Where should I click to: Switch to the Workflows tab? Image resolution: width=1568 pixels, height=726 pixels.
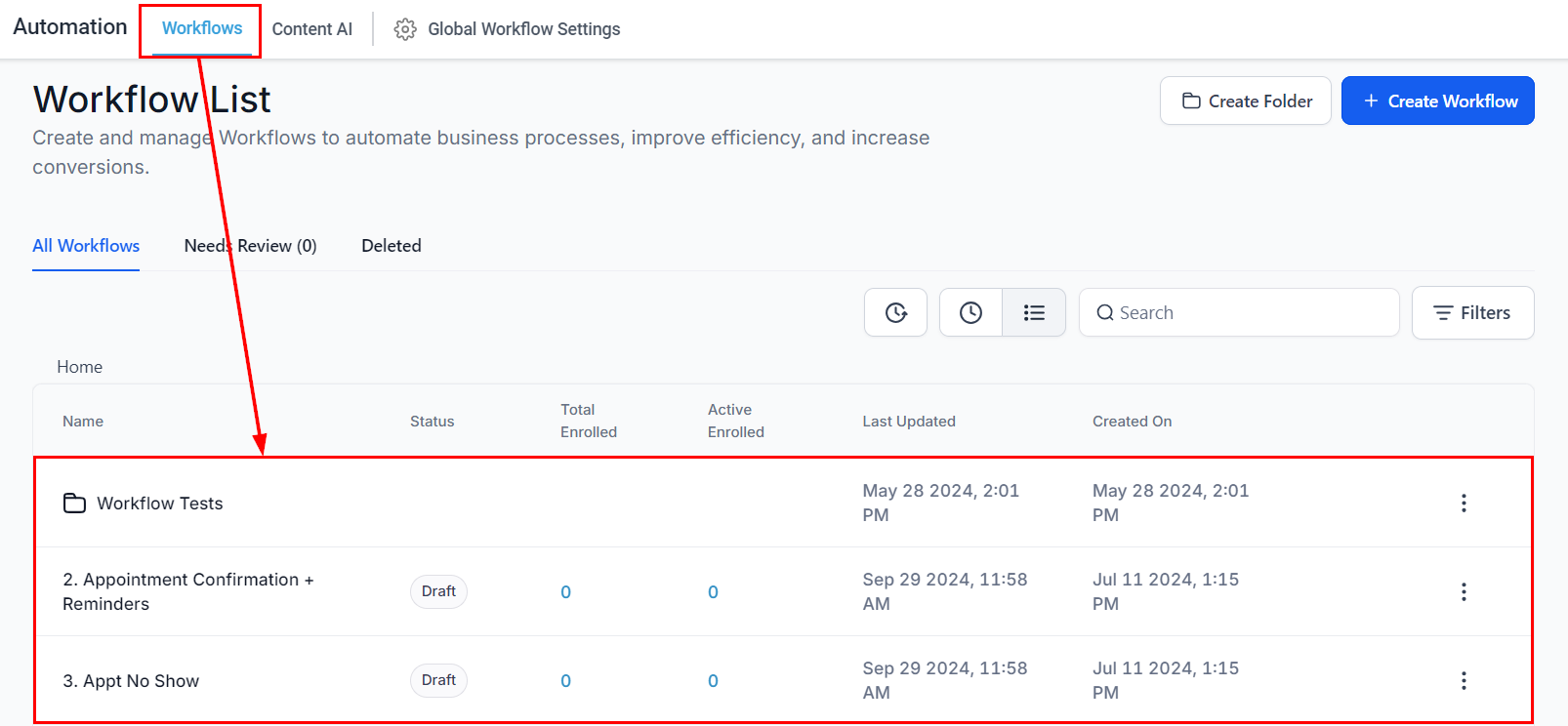click(201, 28)
